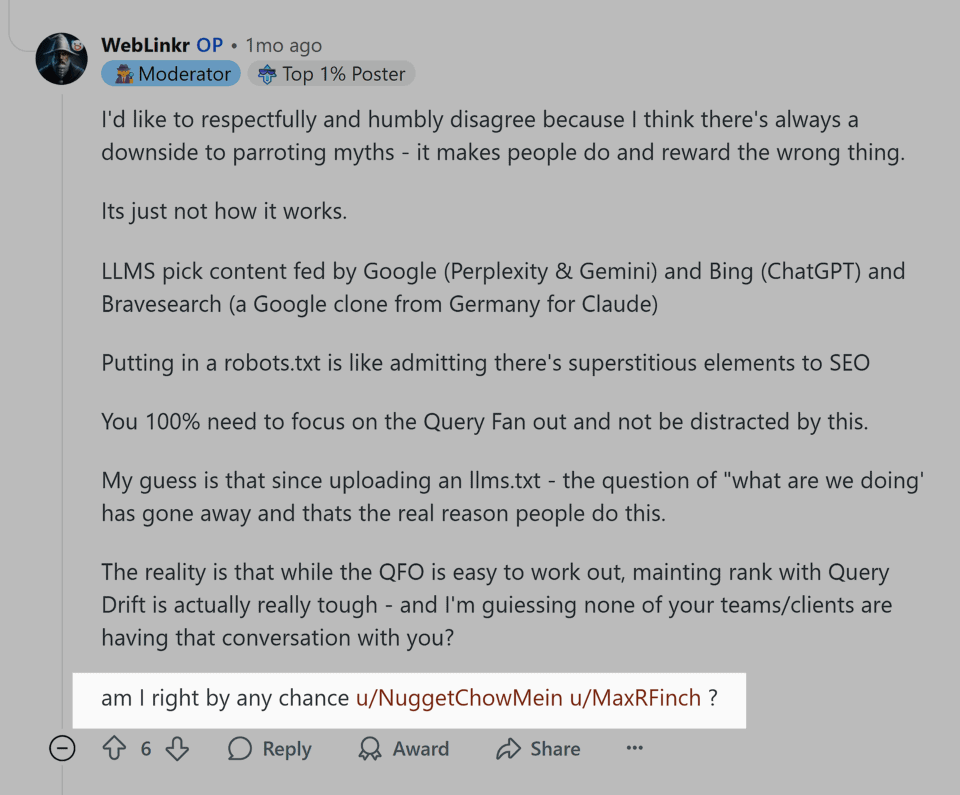Open the Reply box for this comment

point(270,748)
